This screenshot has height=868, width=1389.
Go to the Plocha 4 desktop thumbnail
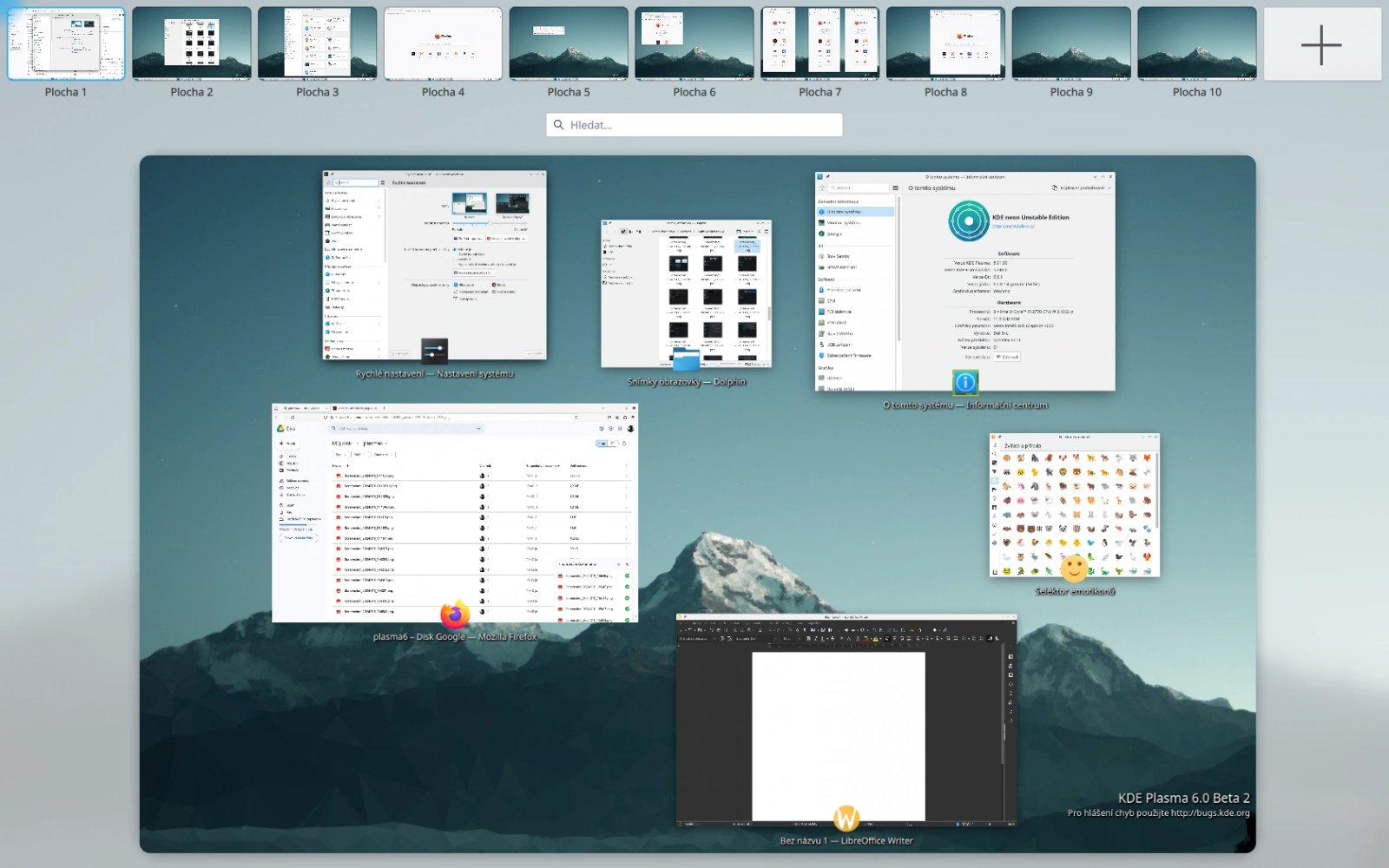pos(443,44)
